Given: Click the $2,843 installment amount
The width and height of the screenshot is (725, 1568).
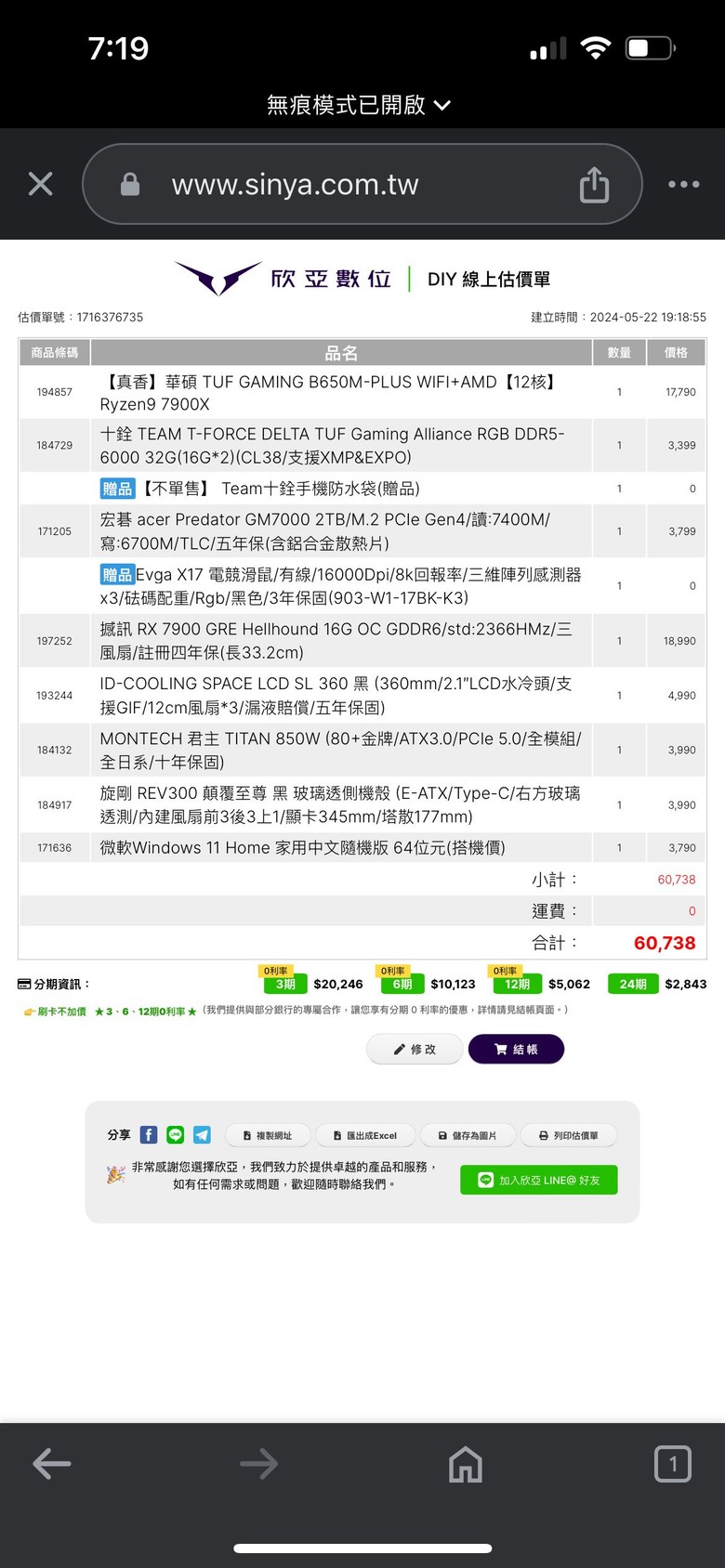Looking at the screenshot, I should coord(686,984).
